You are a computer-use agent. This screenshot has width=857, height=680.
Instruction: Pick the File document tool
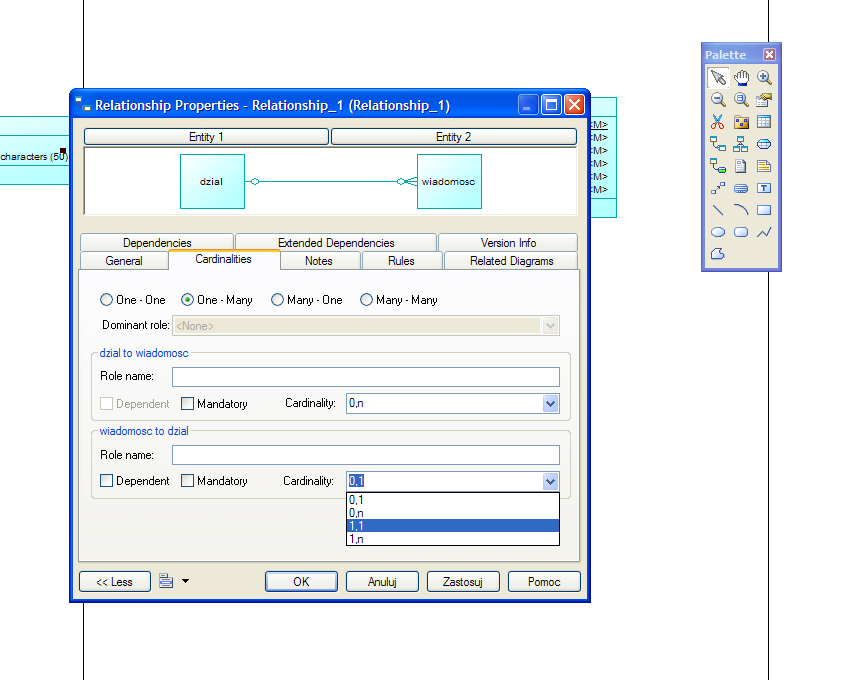click(741, 166)
